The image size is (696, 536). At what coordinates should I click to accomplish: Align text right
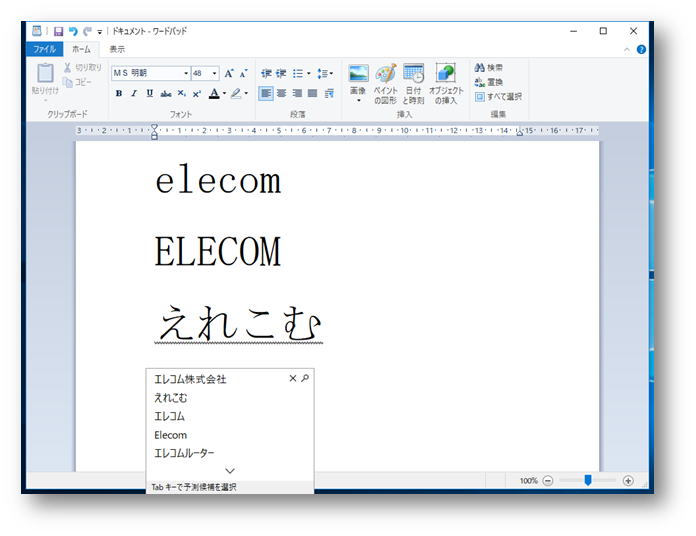click(297, 93)
